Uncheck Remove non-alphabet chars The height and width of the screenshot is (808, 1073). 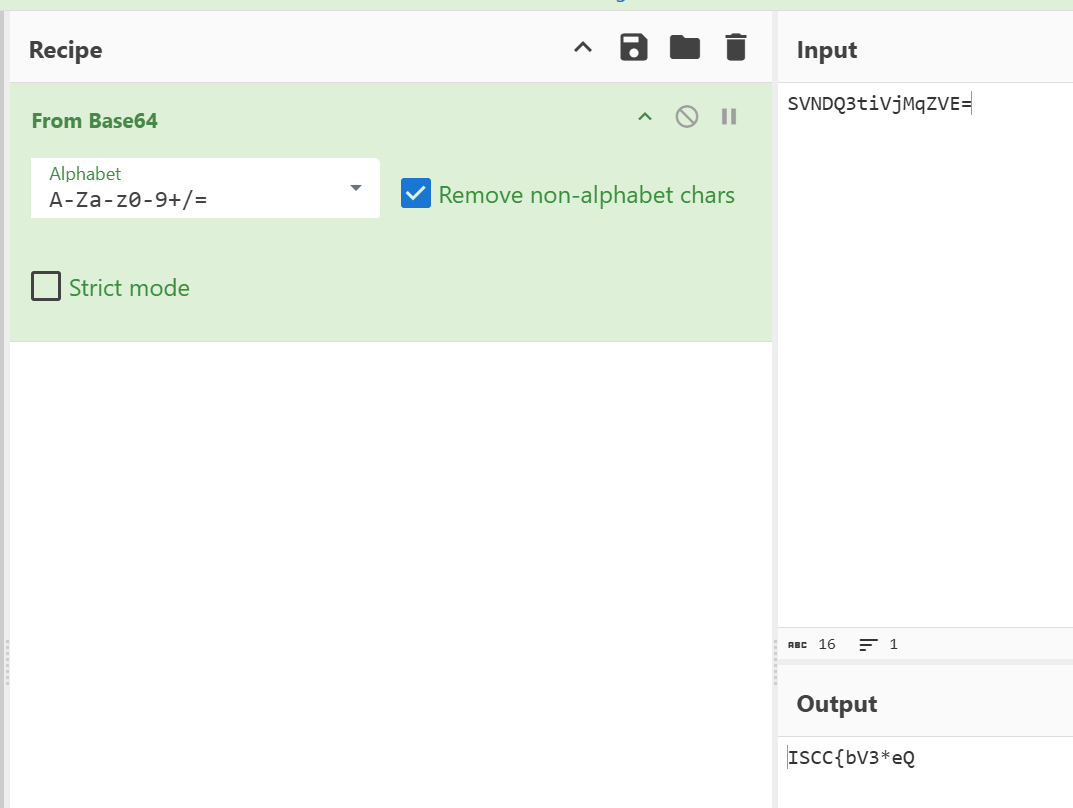(415, 194)
